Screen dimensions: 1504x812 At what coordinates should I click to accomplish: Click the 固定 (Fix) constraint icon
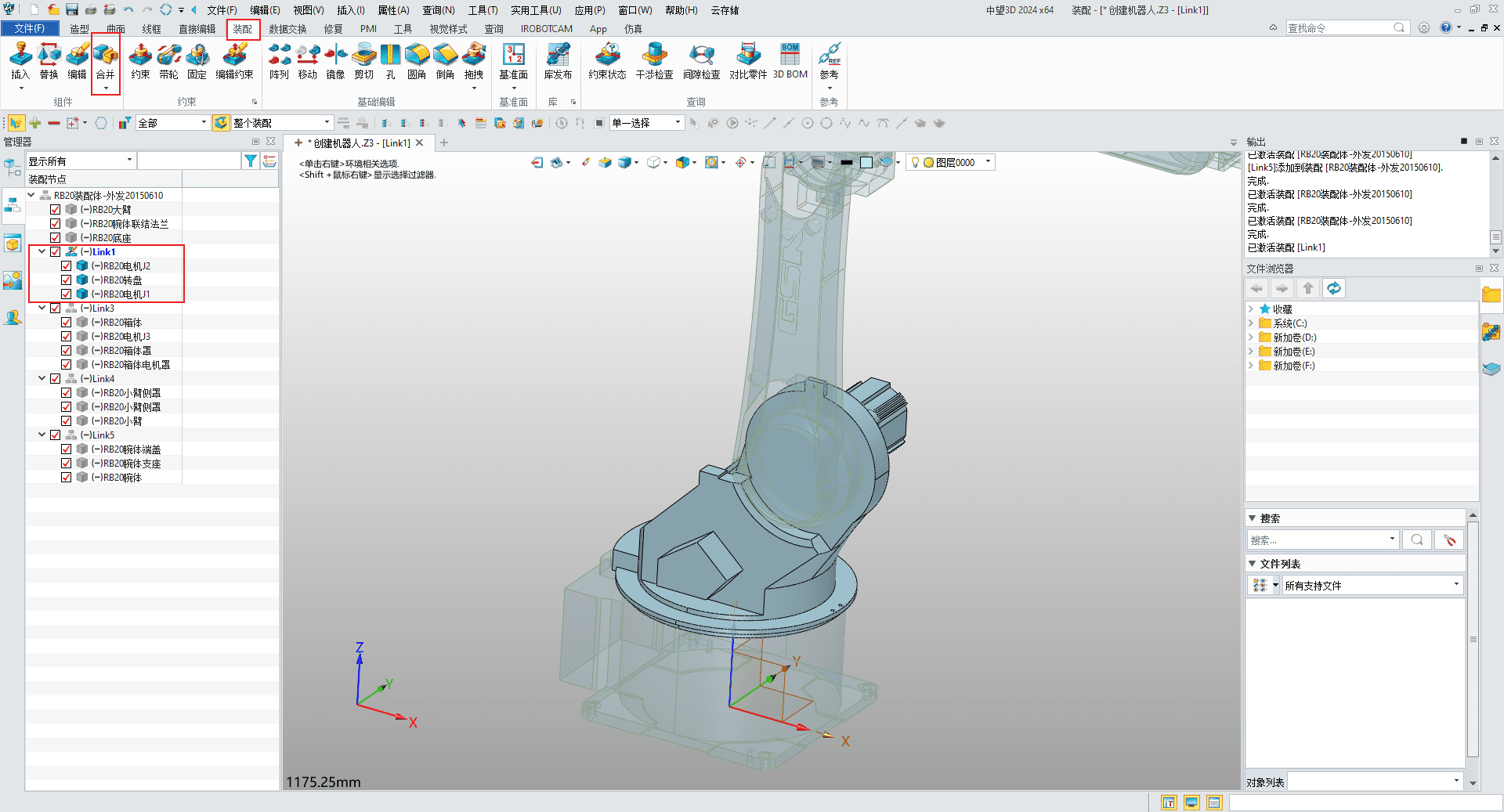197,61
